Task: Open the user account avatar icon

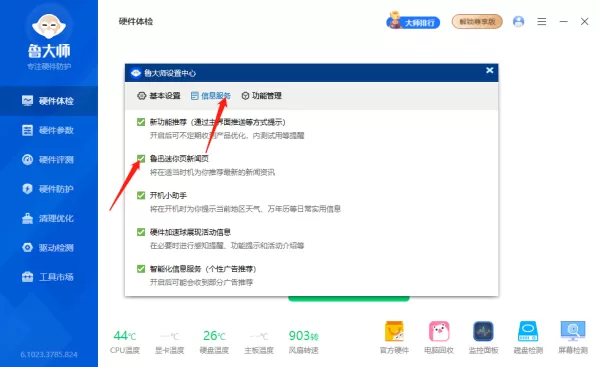Action: pyautogui.click(x=518, y=21)
